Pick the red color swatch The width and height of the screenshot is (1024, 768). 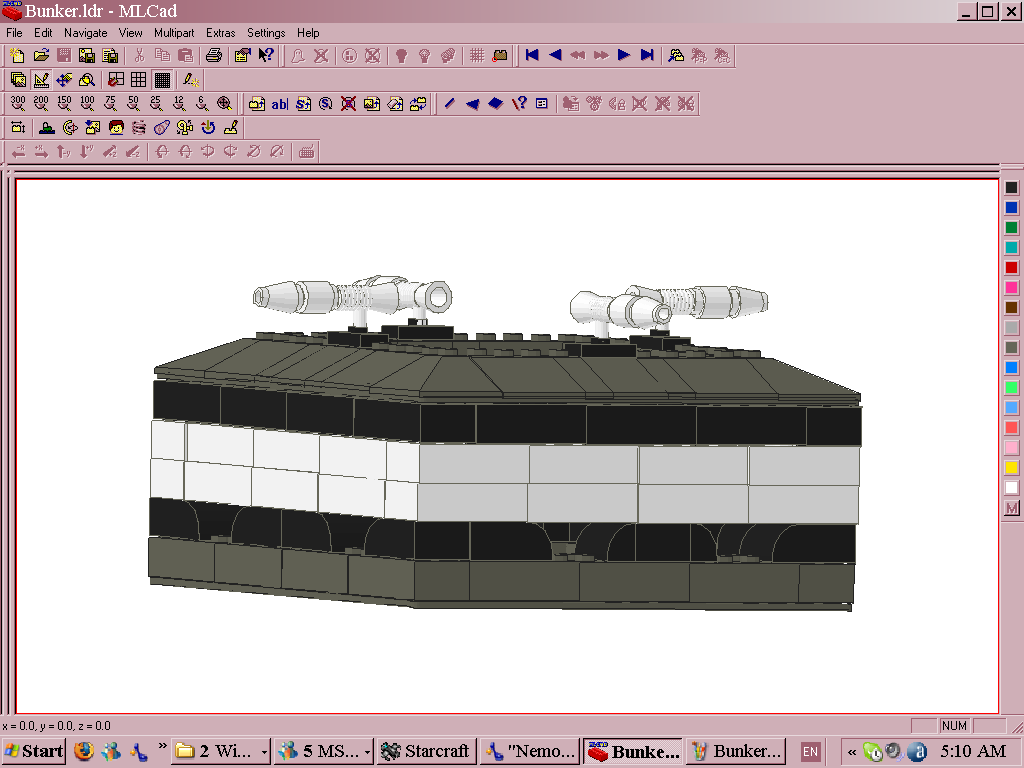pos(1012,268)
